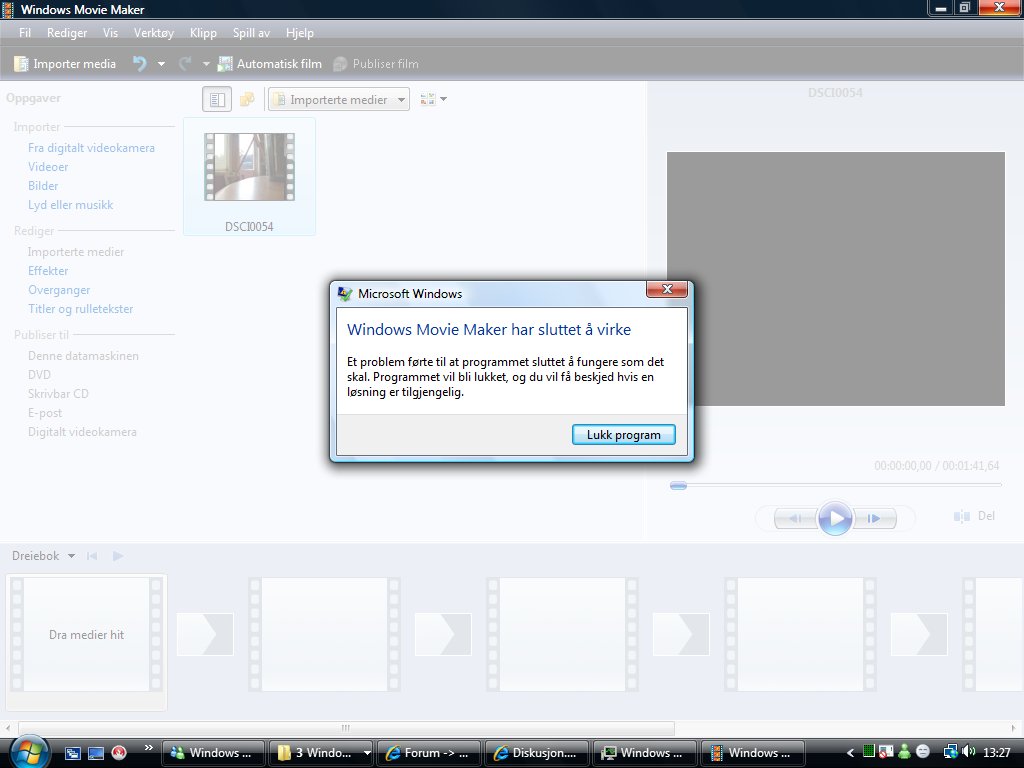
Task: Click the DVD publish link
Action: (39, 375)
